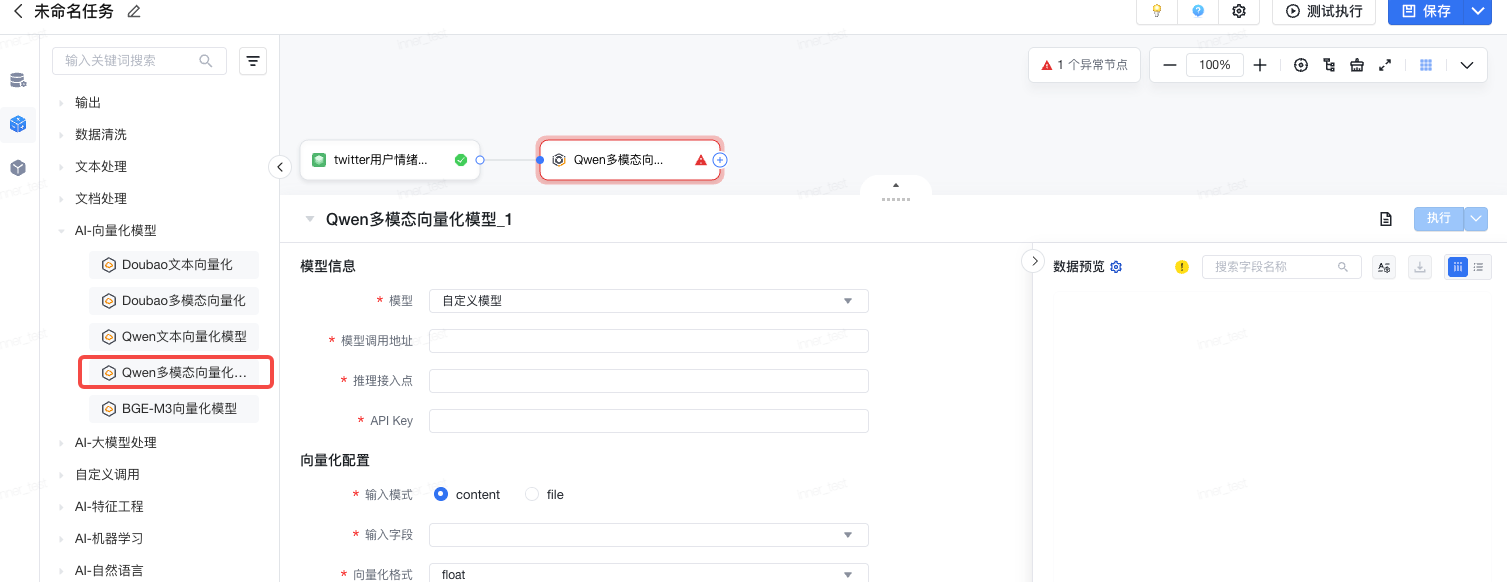
Task: Focus the 输入关键词搜索 search box
Action: tap(139, 61)
